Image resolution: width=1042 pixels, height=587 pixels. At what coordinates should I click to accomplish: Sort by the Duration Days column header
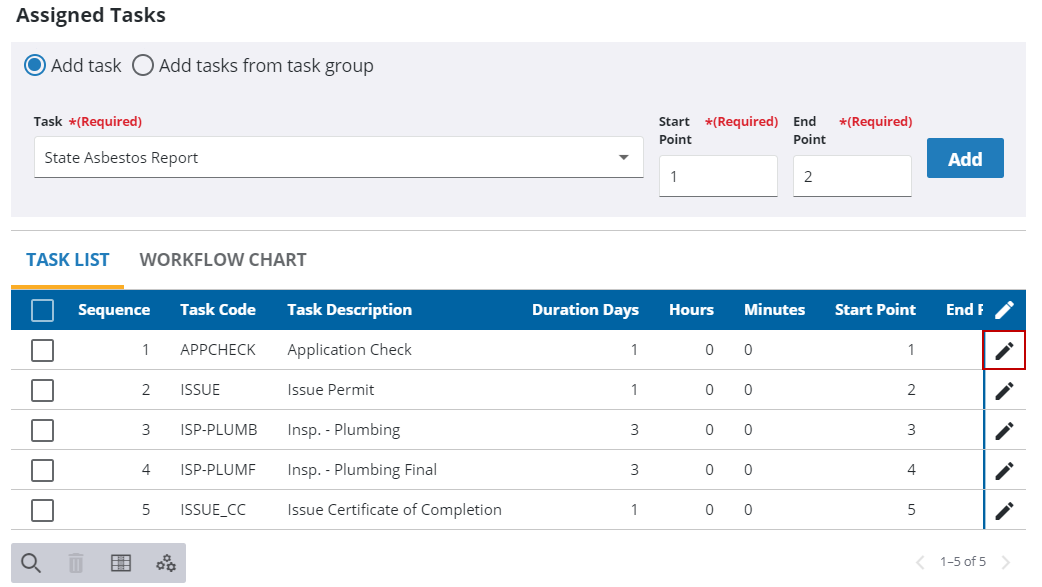(x=585, y=310)
